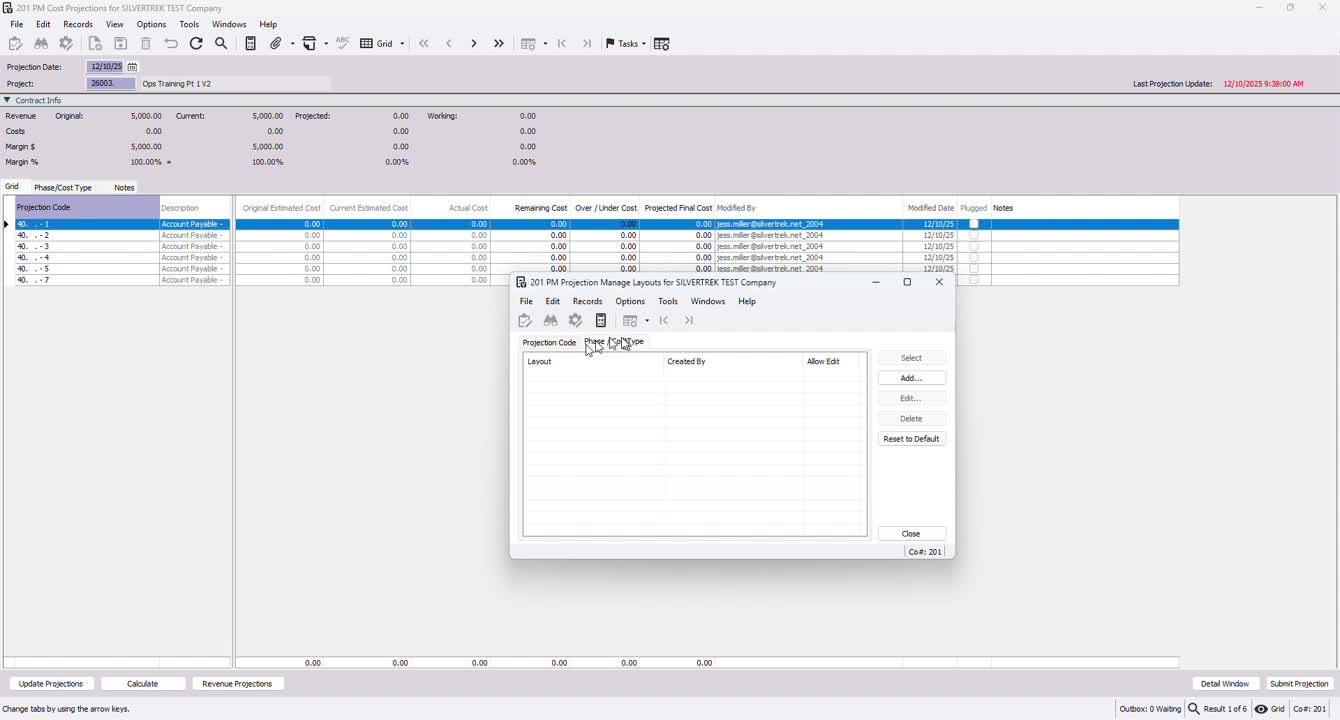This screenshot has width=1340, height=720.
Task: Click the eye icon beside Grid in status bar
Action: [x=1262, y=709]
